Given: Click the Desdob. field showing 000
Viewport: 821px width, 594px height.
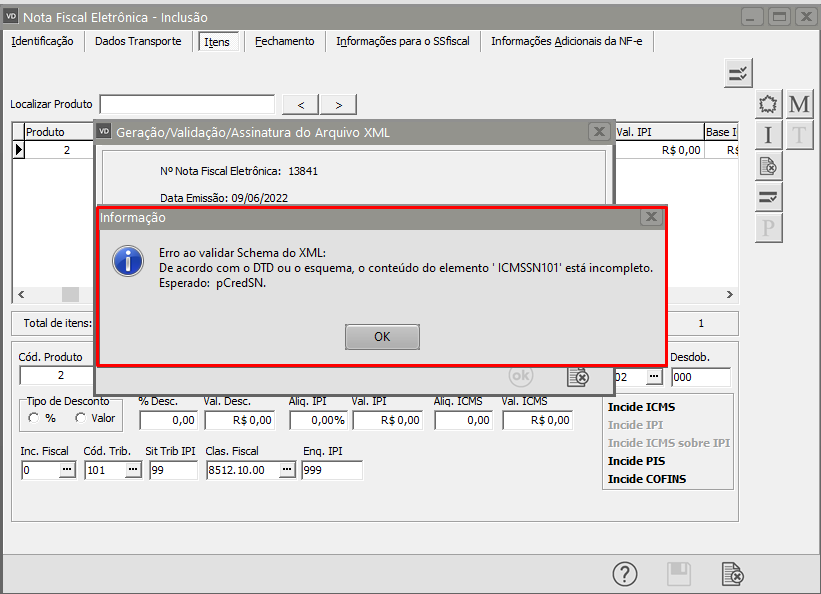Looking at the screenshot, I should [x=701, y=377].
